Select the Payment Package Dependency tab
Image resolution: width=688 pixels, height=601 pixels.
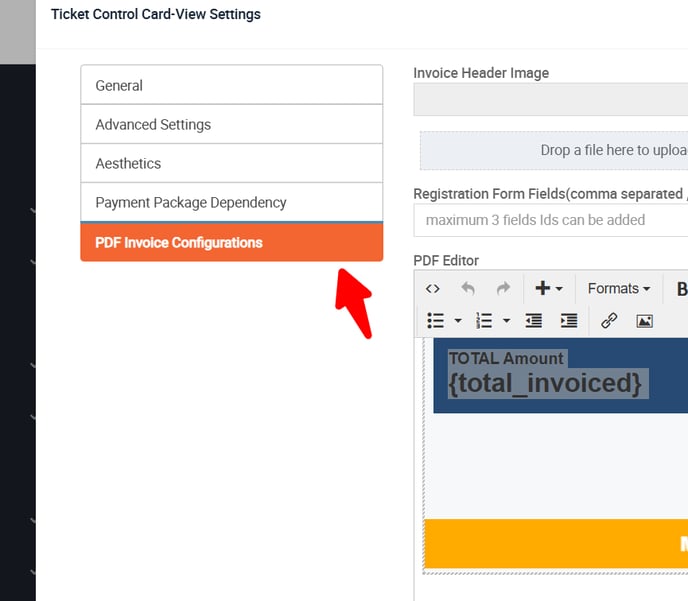232,202
